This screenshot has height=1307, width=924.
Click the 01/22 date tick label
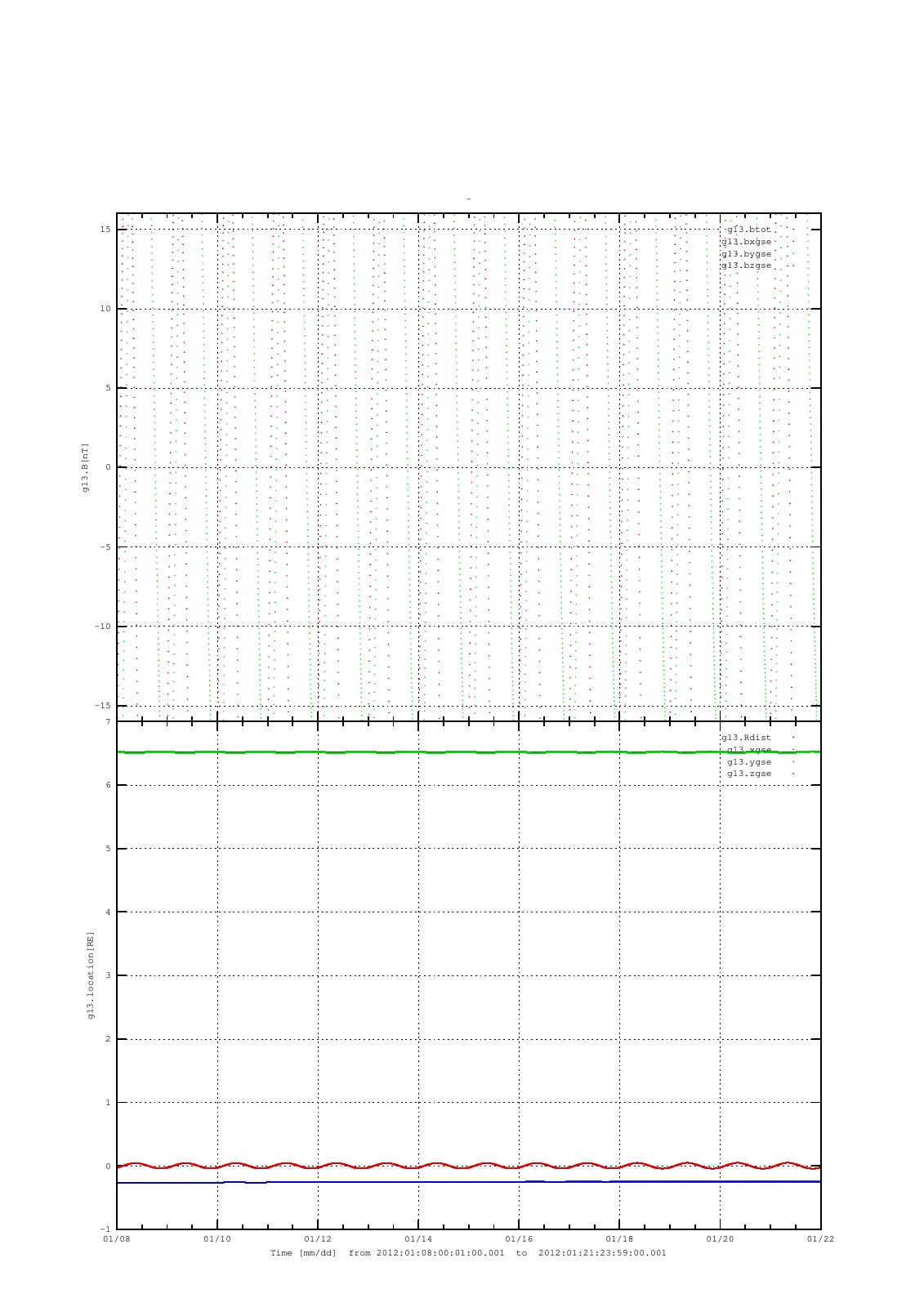(x=820, y=1239)
